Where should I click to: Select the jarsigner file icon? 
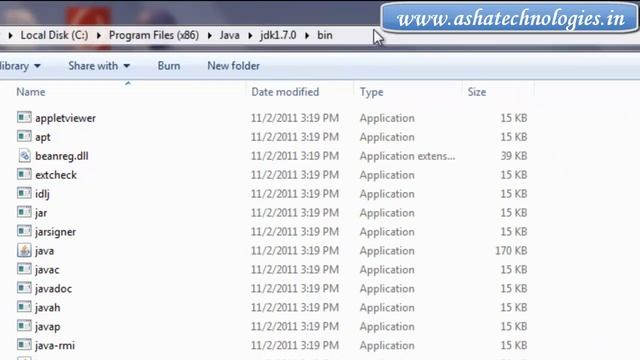point(24,231)
